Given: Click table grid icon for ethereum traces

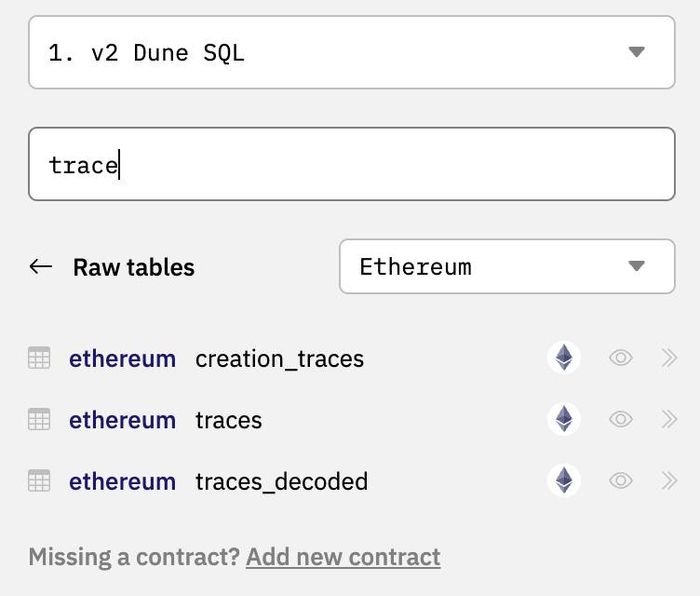Looking at the screenshot, I should (39, 419).
